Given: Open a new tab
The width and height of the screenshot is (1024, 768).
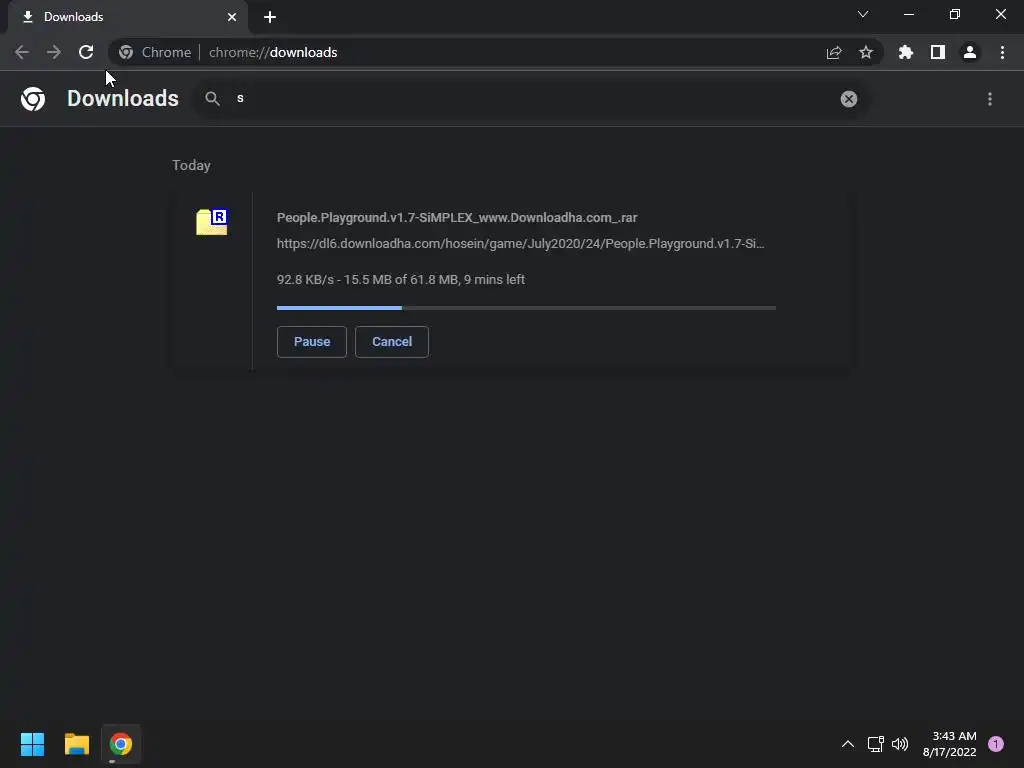Looking at the screenshot, I should point(270,17).
